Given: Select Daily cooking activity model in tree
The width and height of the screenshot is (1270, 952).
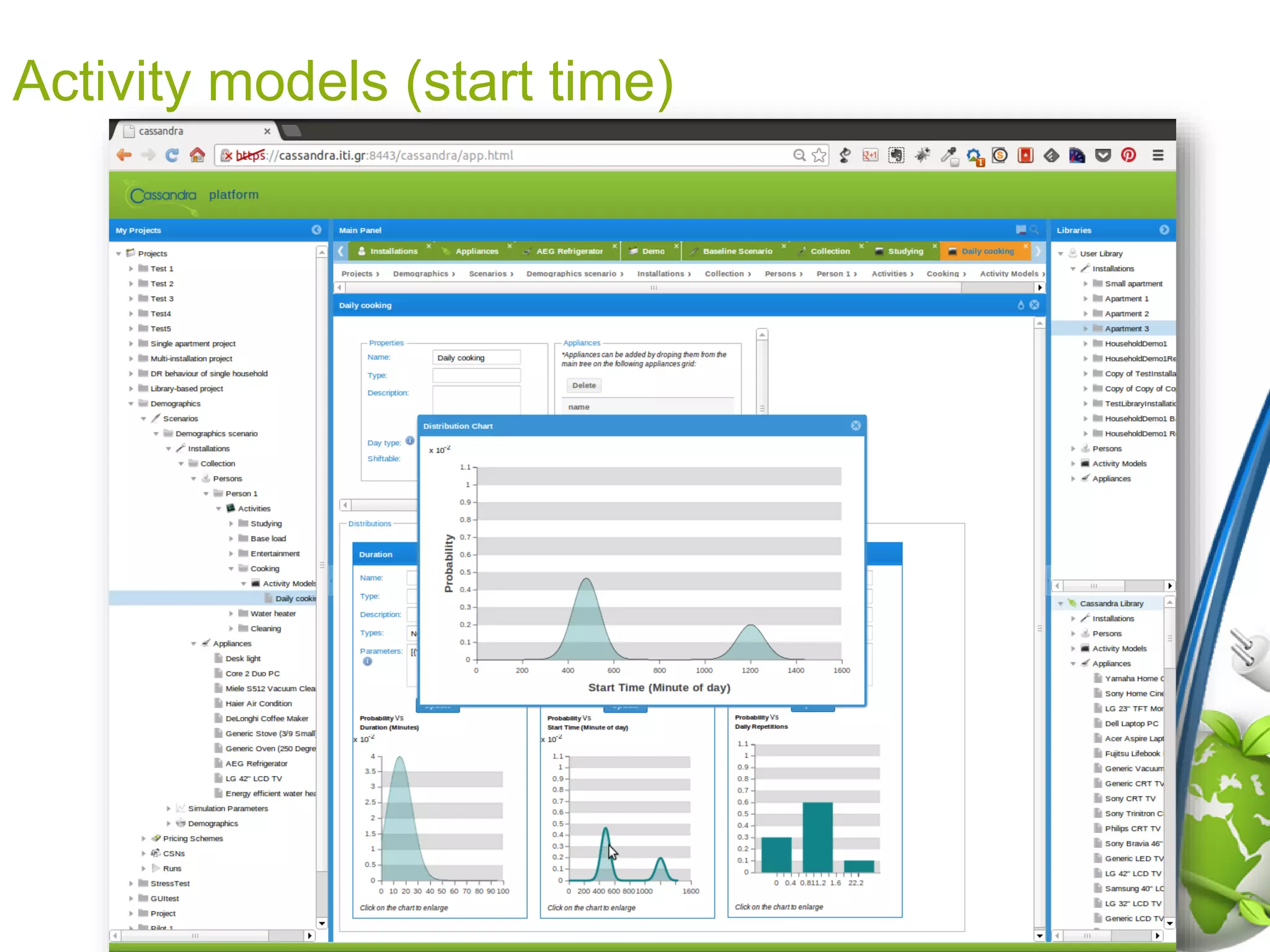Looking at the screenshot, I should 295,599.
